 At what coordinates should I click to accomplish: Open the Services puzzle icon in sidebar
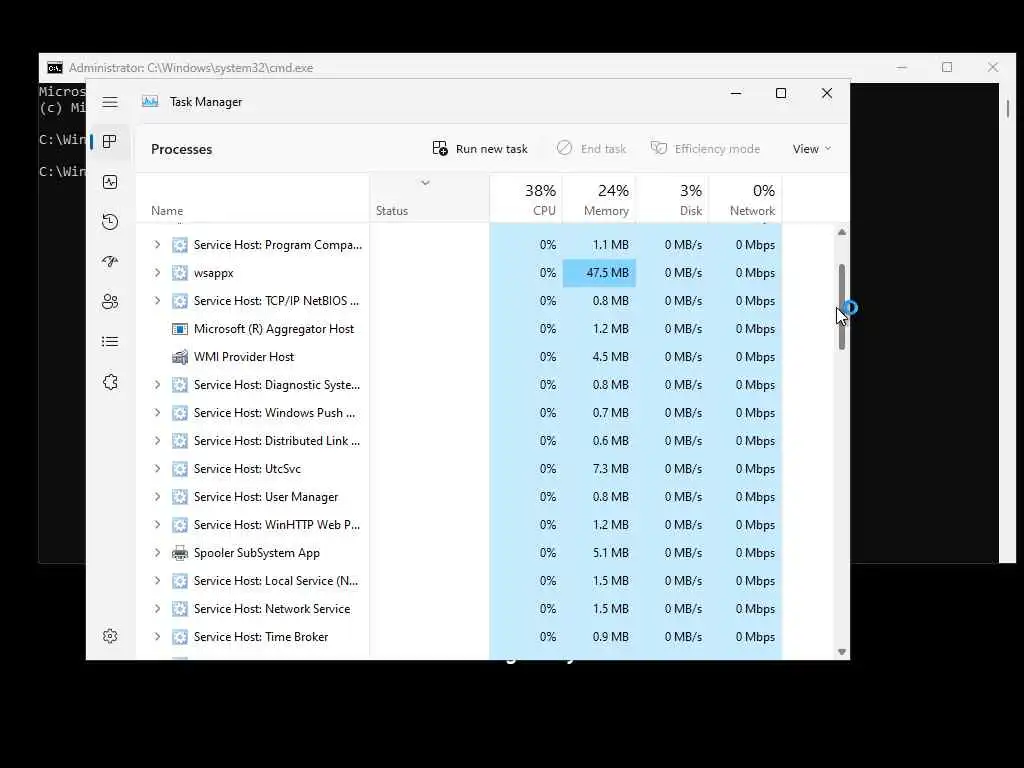(x=110, y=381)
